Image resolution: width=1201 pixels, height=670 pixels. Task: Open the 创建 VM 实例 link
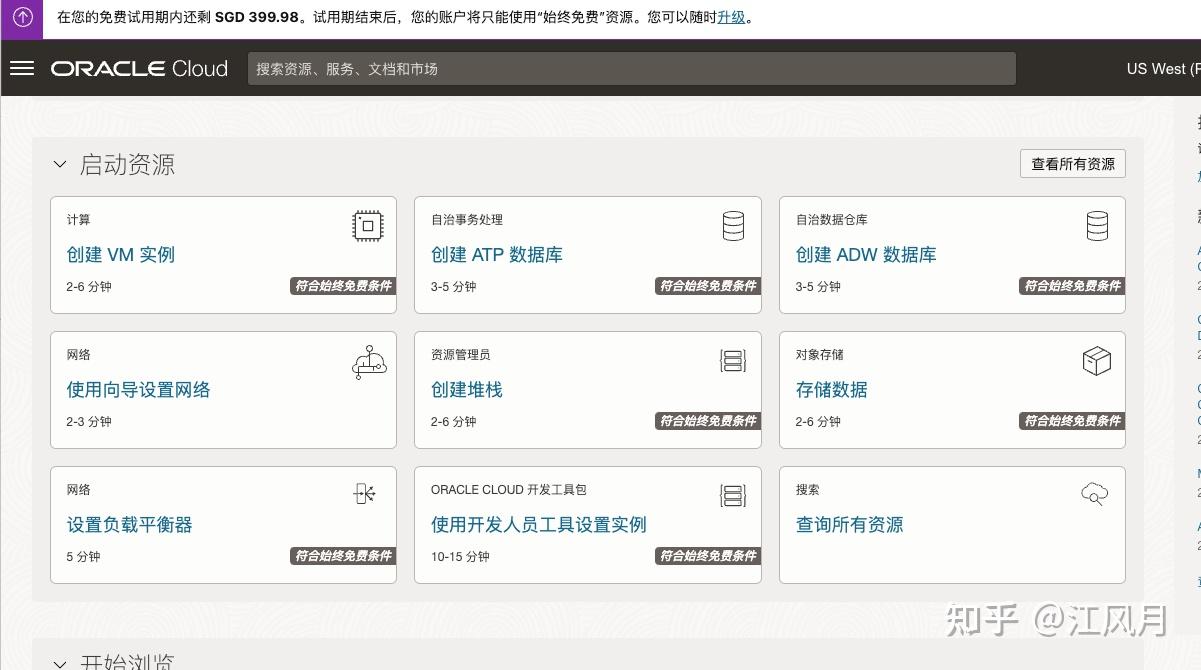120,255
